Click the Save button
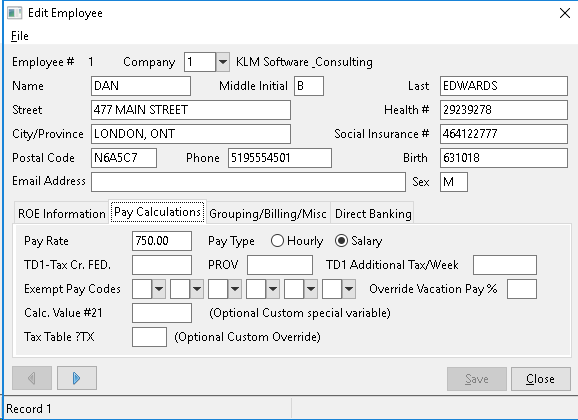 click(477, 379)
